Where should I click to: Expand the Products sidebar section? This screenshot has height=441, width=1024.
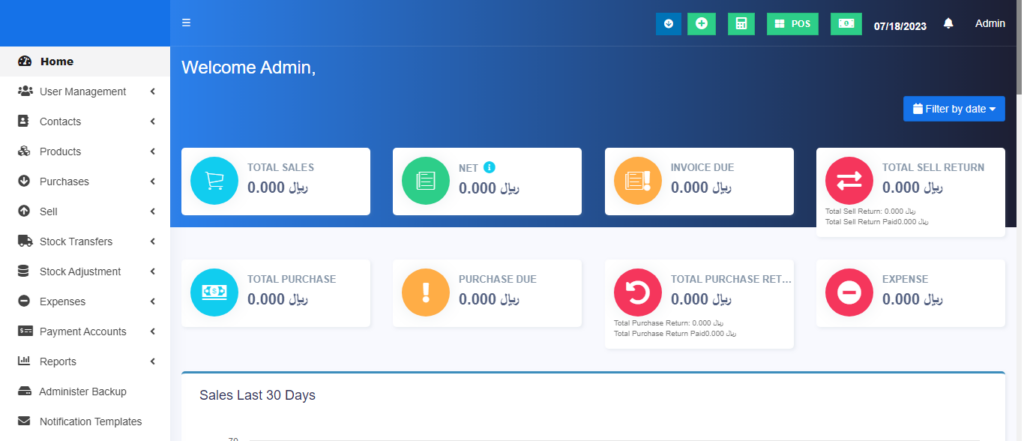point(84,152)
